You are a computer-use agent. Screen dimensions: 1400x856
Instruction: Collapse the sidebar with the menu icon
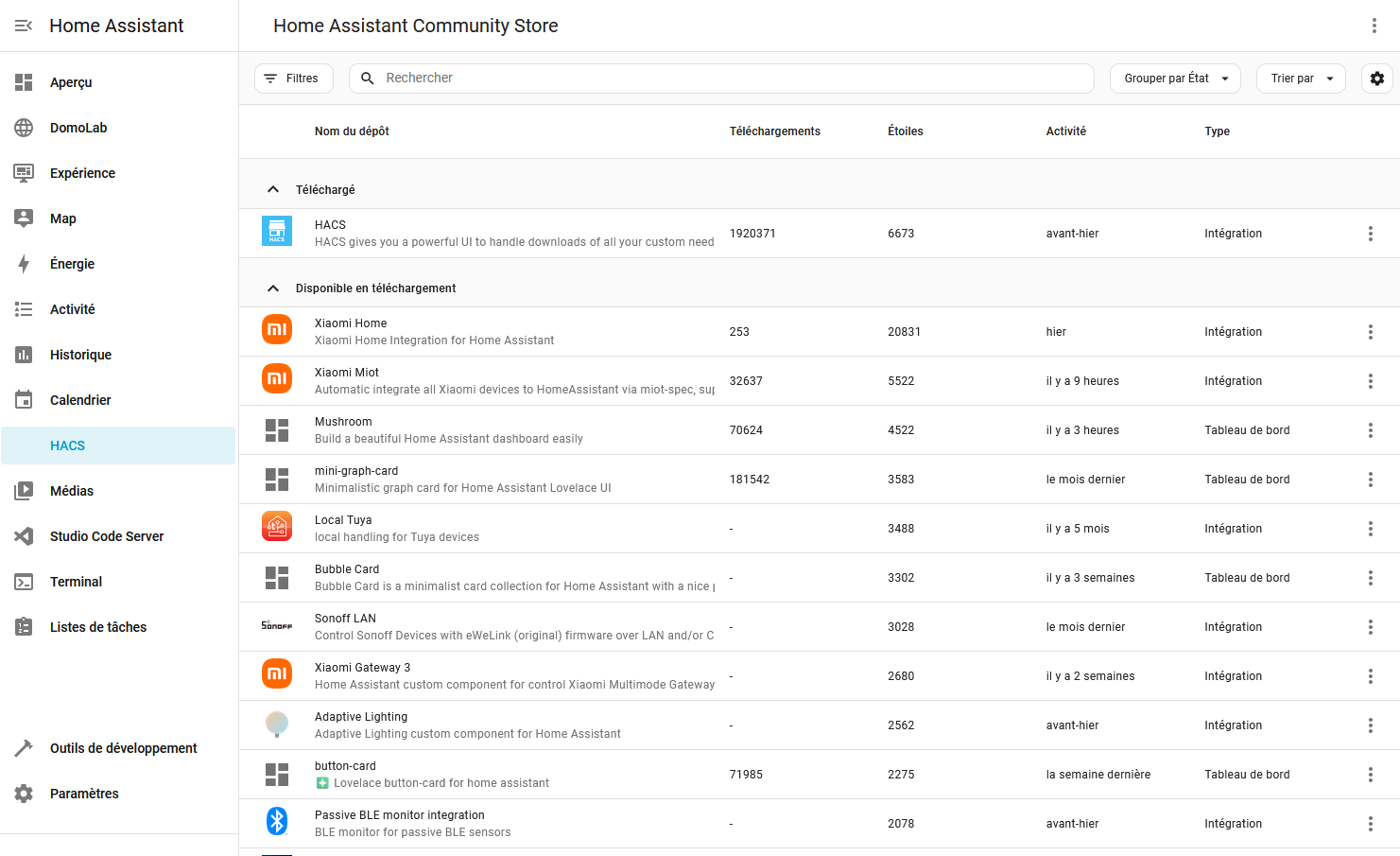click(x=24, y=26)
